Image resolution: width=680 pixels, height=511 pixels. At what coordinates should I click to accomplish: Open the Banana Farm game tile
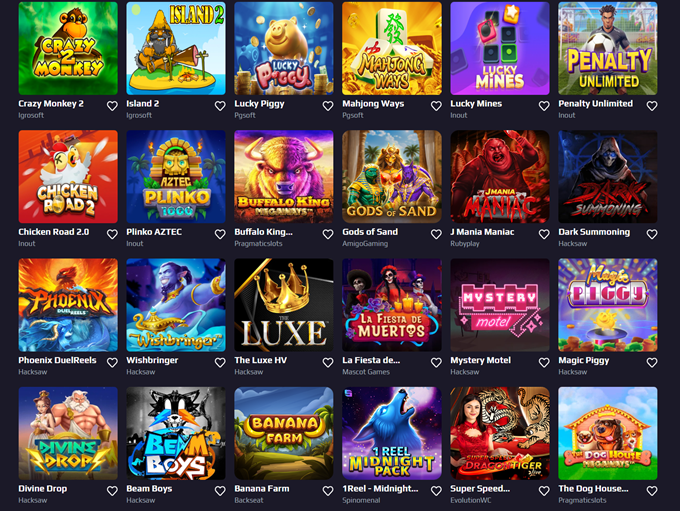point(284,433)
